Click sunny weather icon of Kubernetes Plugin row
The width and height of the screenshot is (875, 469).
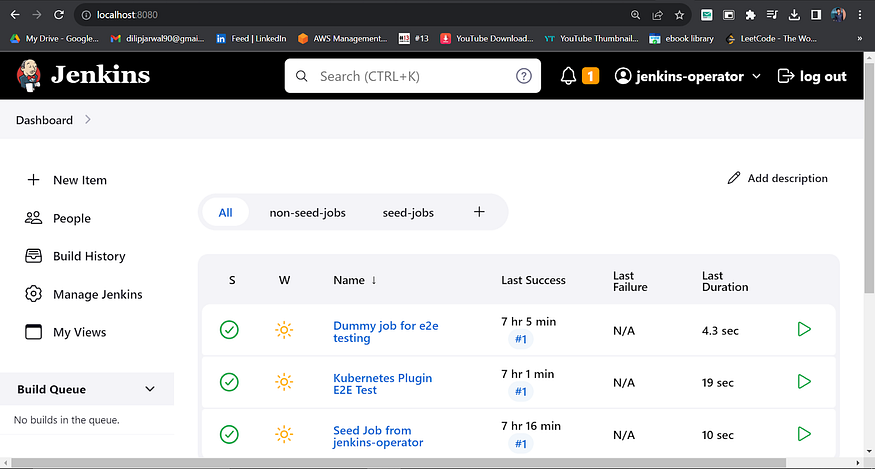tap(284, 382)
